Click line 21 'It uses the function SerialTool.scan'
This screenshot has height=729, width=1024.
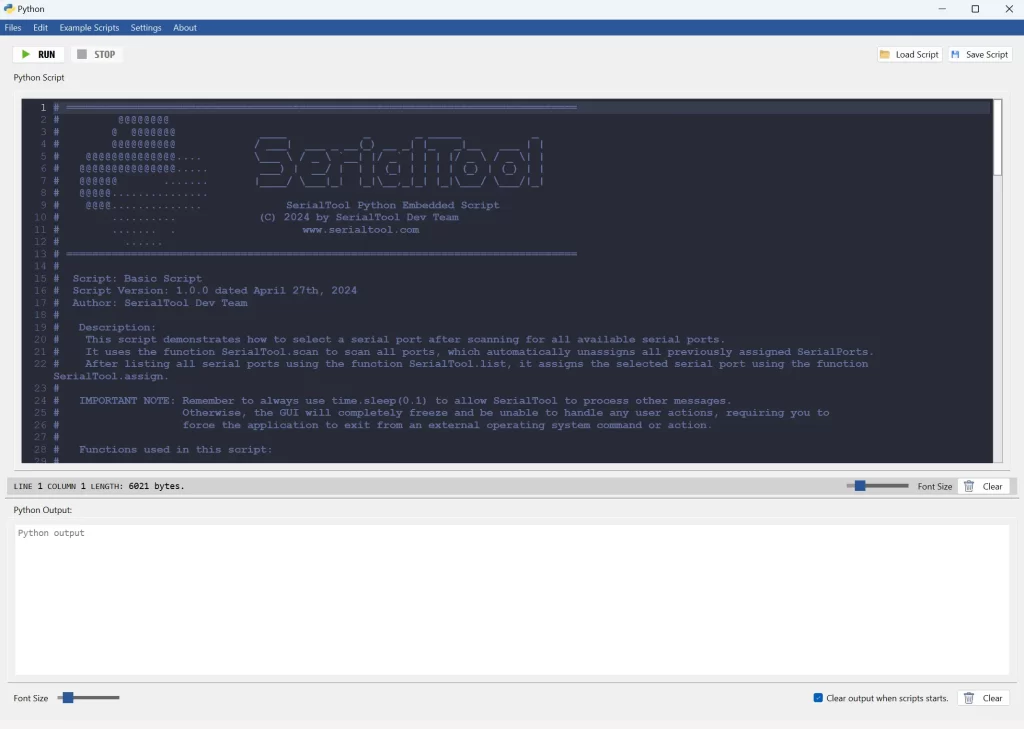click(479, 351)
